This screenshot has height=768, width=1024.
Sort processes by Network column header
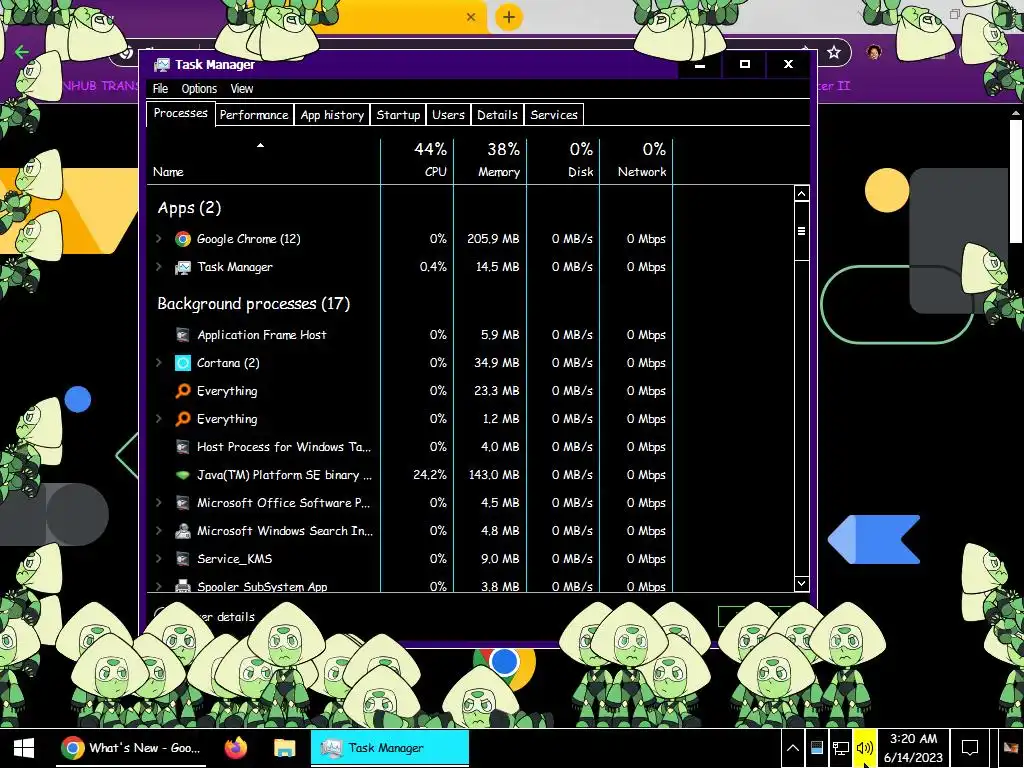point(637,161)
